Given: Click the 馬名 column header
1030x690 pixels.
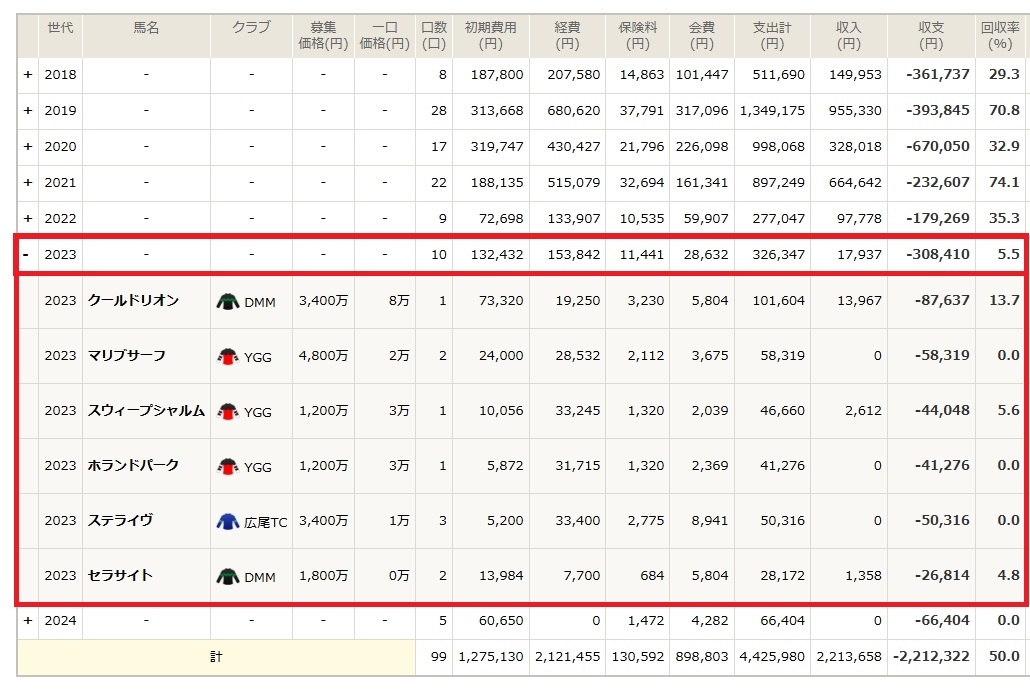Looking at the screenshot, I should tap(146, 29).
